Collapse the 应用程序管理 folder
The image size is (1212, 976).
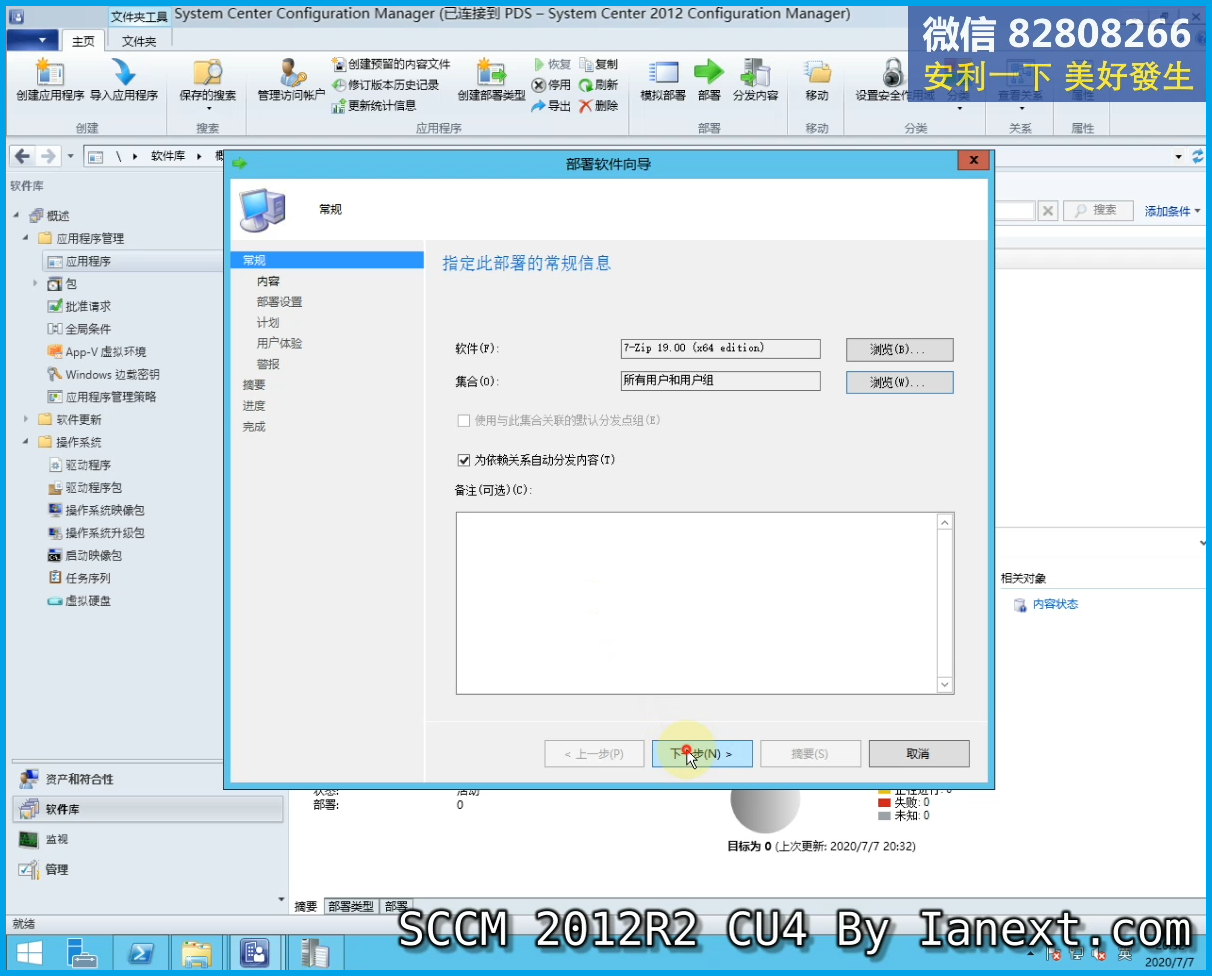click(26, 238)
